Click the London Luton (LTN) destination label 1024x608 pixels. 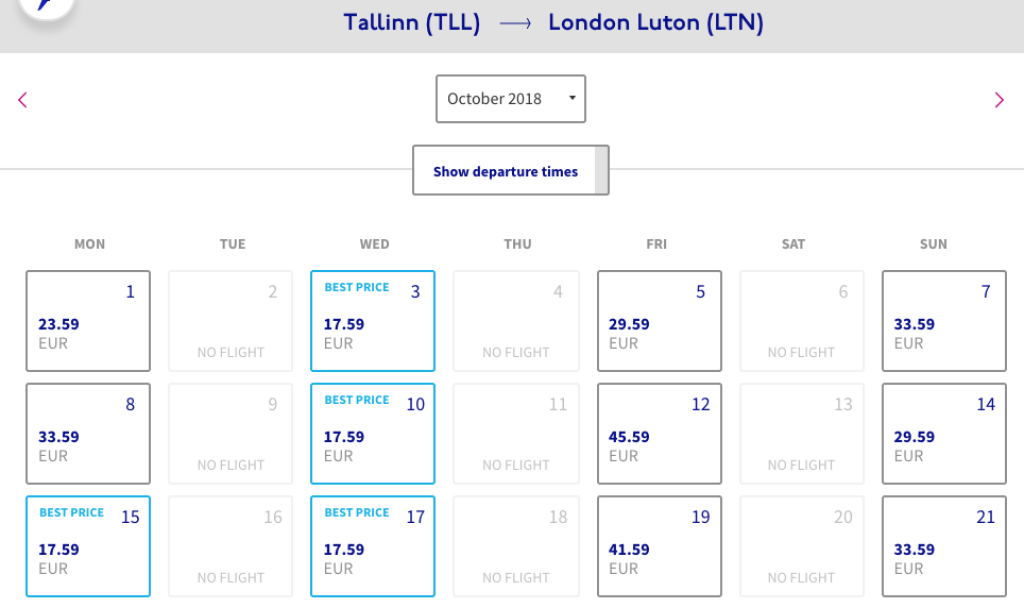(x=655, y=23)
